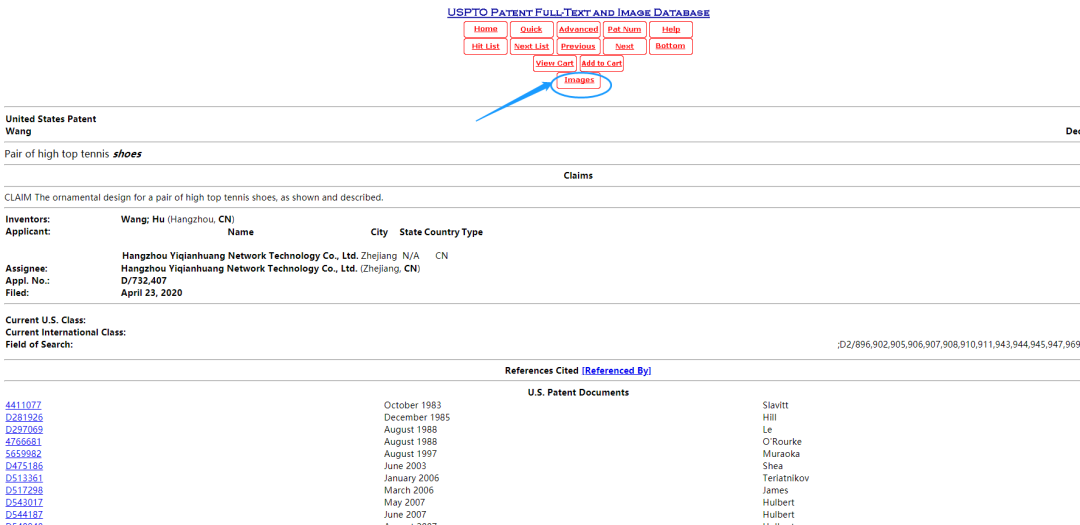Open the USPTO Patent Full-Text and Image Database title link
Viewport: 1080px width, 525px height.
(578, 12)
